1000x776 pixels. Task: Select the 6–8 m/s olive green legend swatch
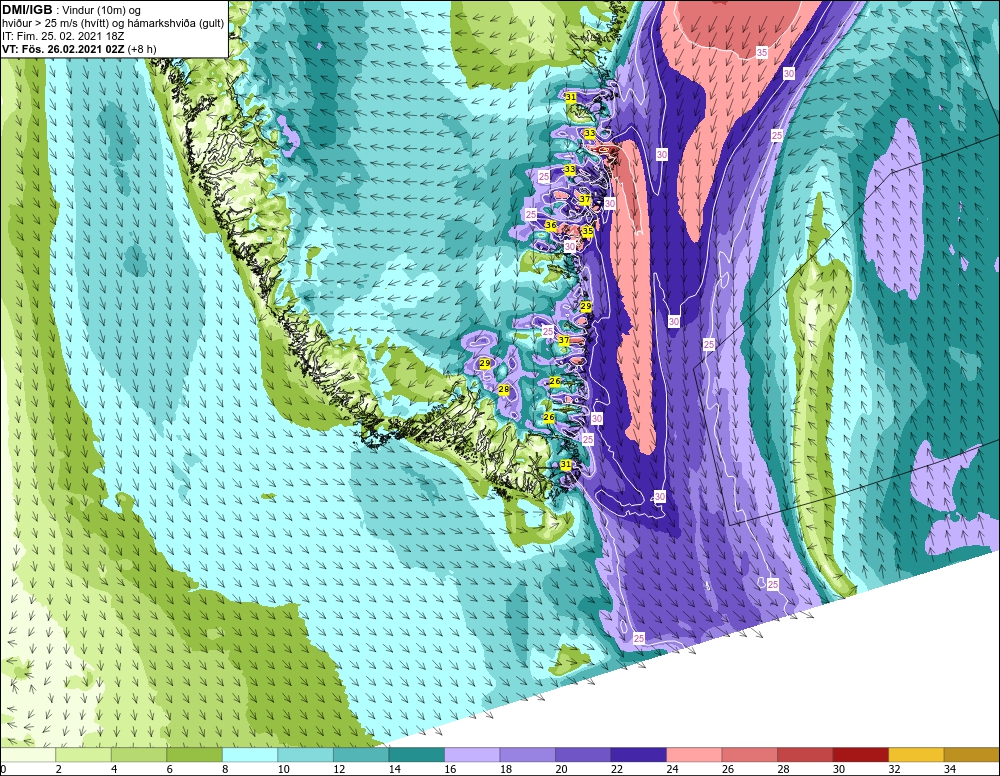195,755
